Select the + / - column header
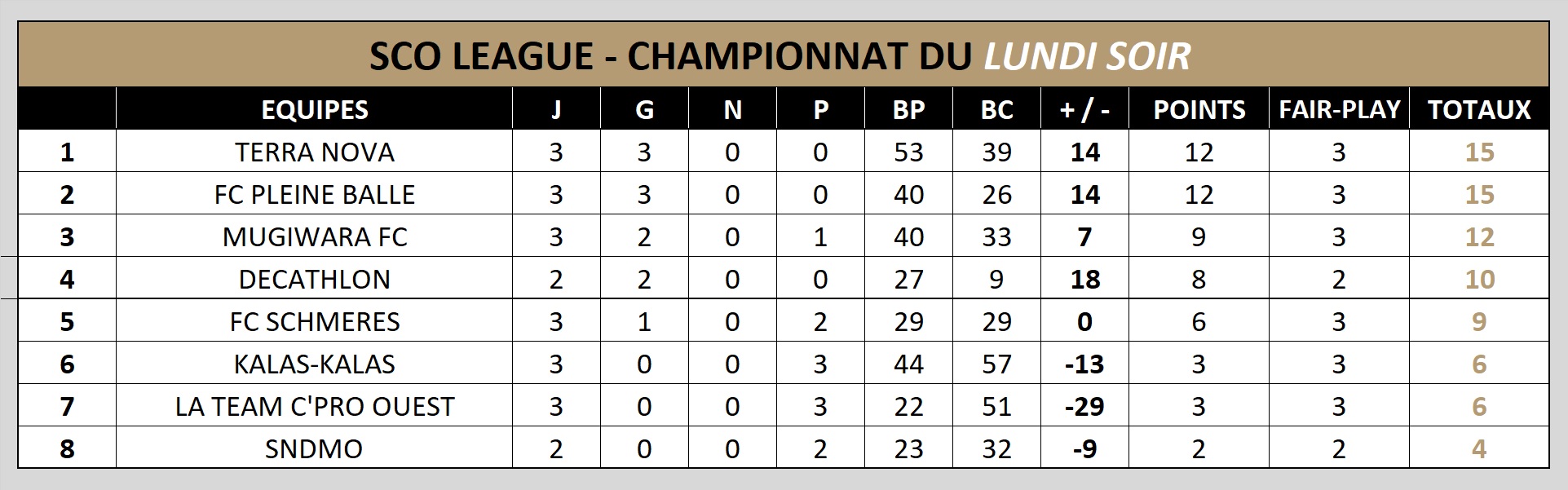This screenshot has width=1568, height=490. coord(1084,110)
